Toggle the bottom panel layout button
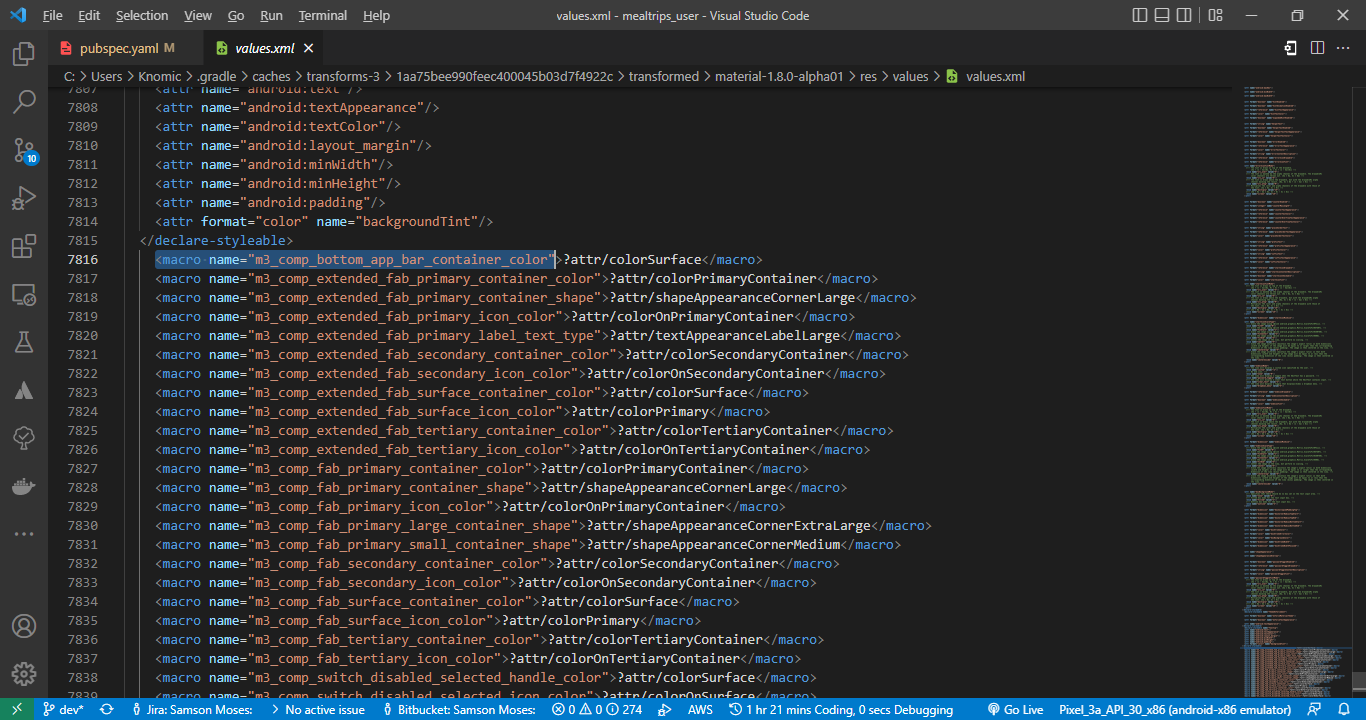 (1164, 16)
